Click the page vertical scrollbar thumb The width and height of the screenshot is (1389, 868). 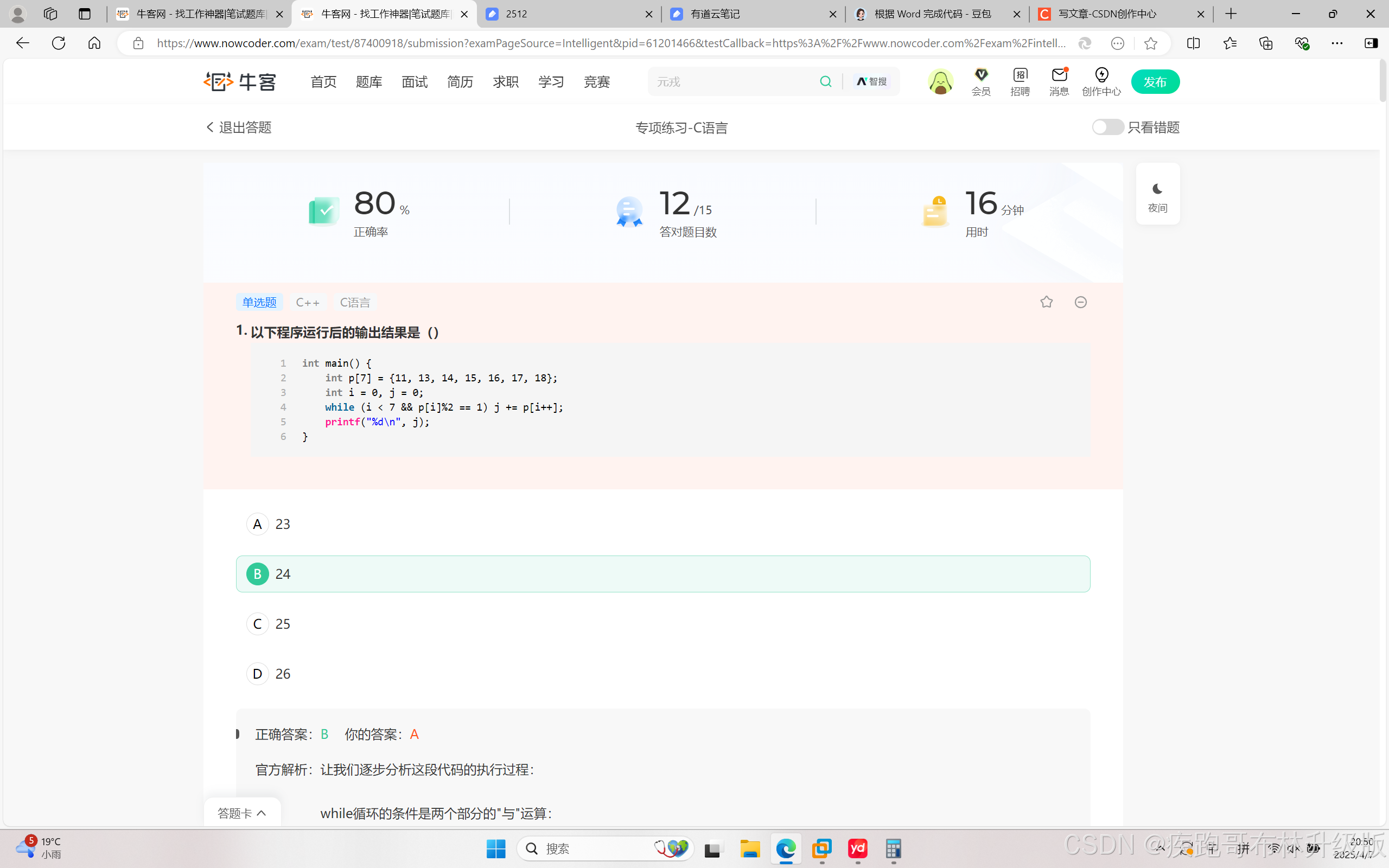[x=1382, y=80]
